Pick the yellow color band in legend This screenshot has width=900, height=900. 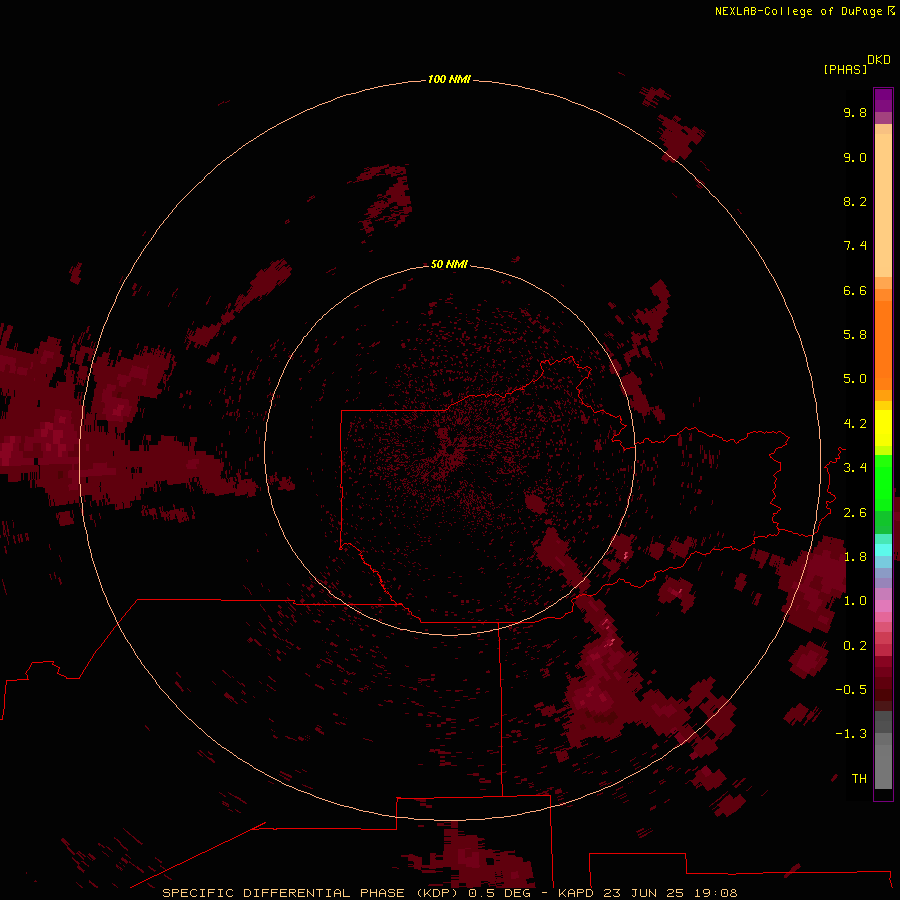click(883, 428)
